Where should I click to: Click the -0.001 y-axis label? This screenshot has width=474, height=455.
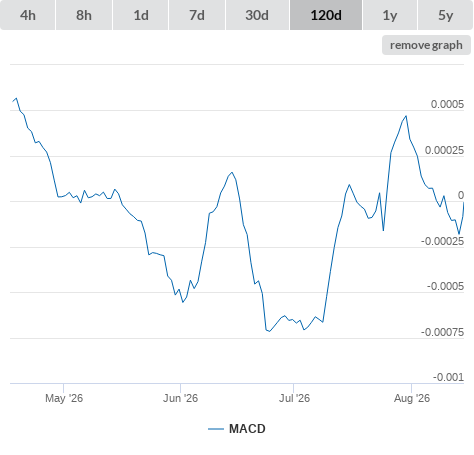(448, 377)
